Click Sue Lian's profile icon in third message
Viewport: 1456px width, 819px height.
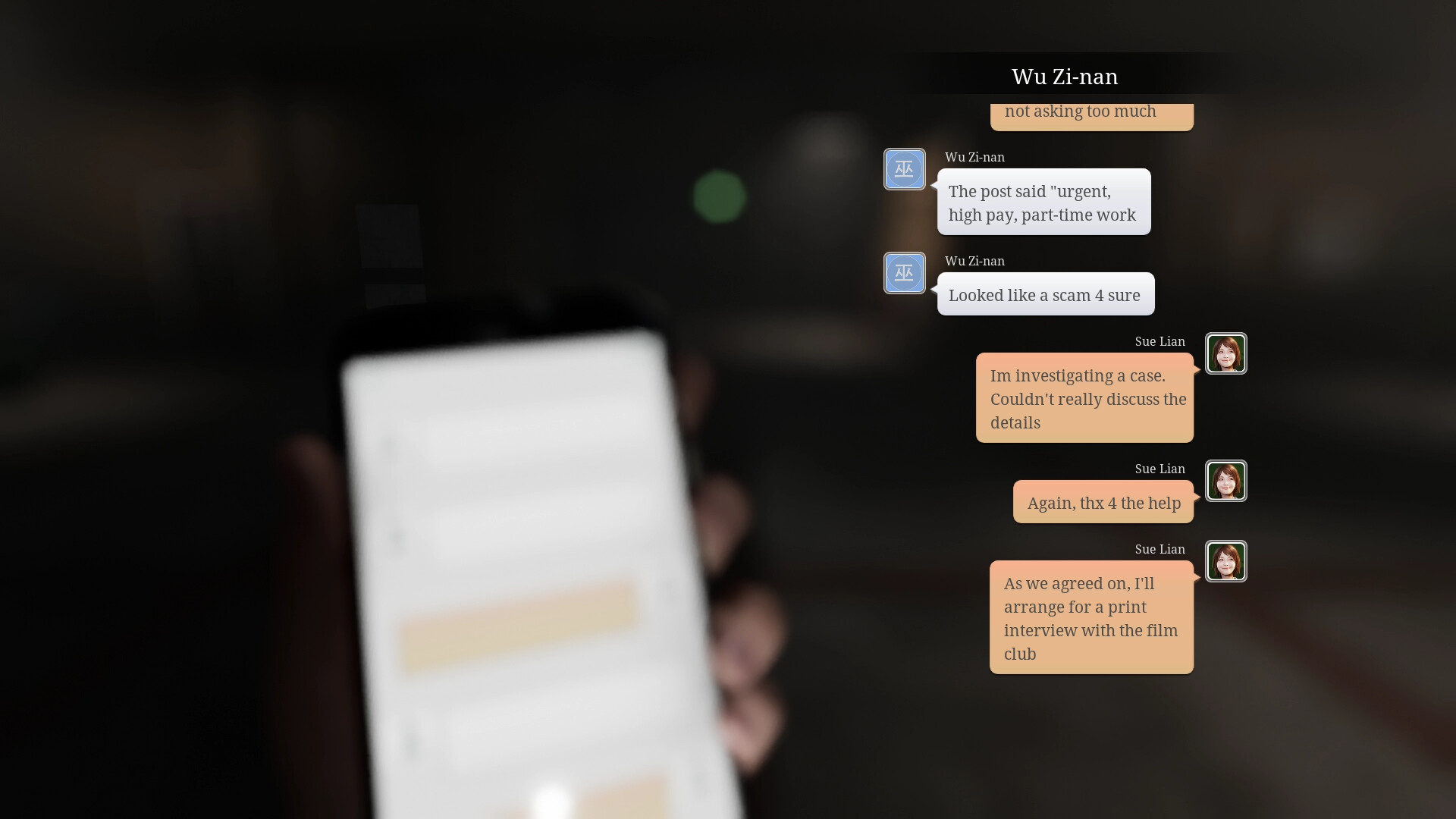pos(1225,561)
